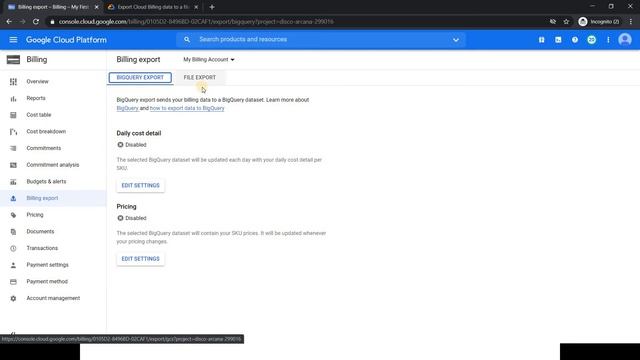Click the search products and resources field
This screenshot has height=360, width=640.
[320, 40]
